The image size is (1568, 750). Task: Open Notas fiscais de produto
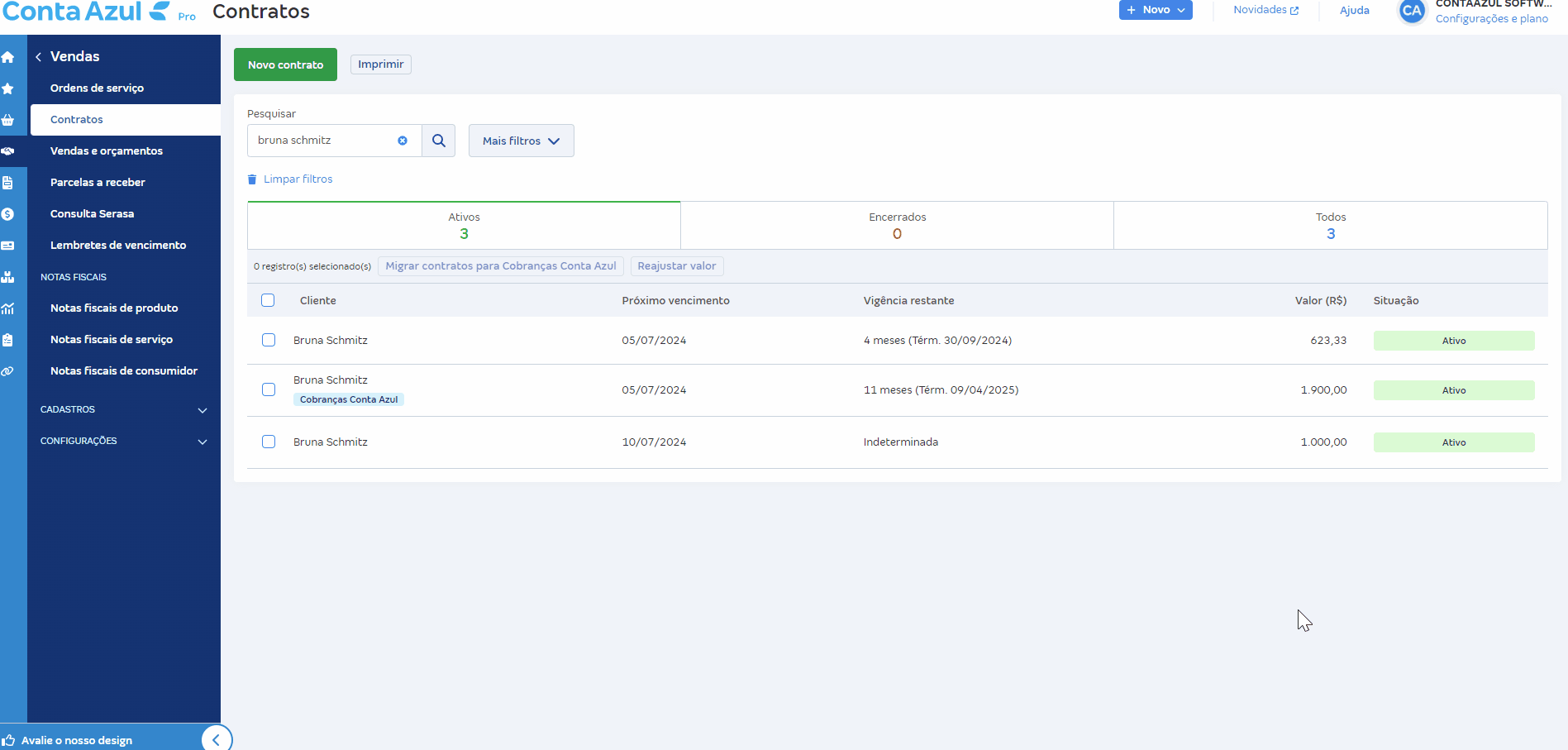coord(114,308)
